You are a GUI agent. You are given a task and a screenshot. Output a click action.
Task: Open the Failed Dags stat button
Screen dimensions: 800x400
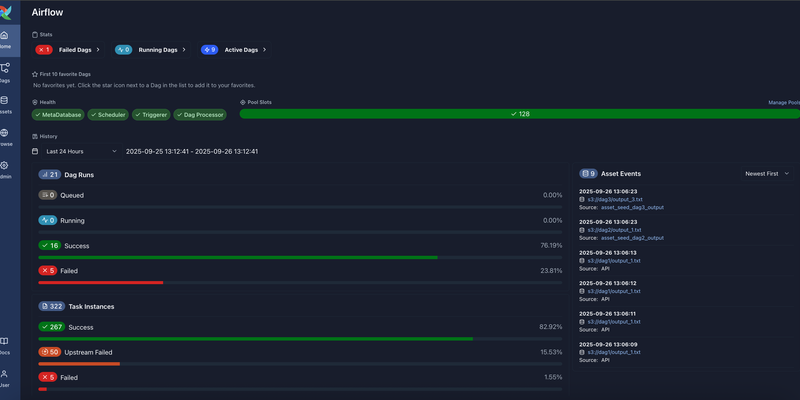(68, 49)
